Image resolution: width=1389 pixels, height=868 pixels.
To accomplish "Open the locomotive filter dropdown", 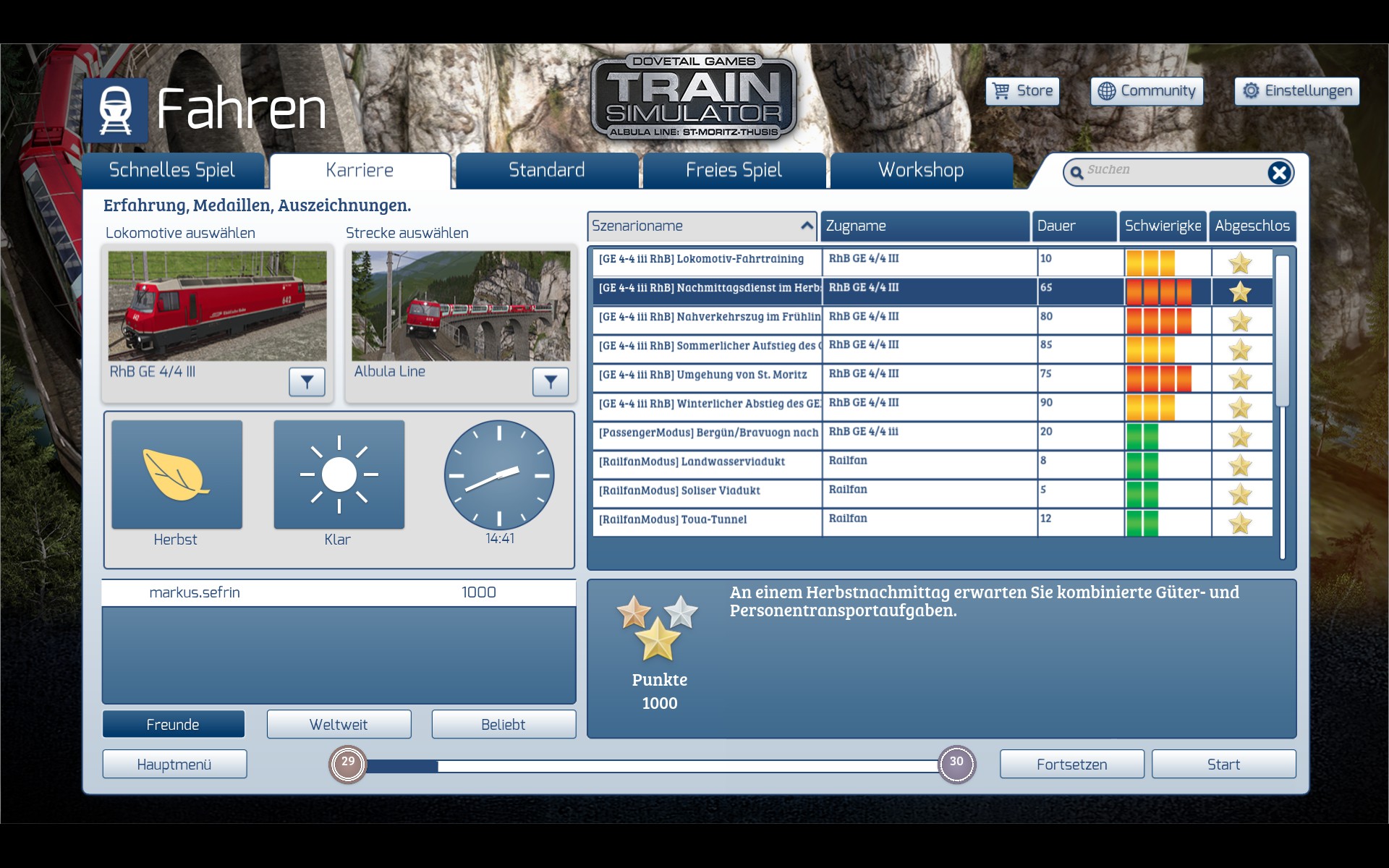I will [307, 381].
